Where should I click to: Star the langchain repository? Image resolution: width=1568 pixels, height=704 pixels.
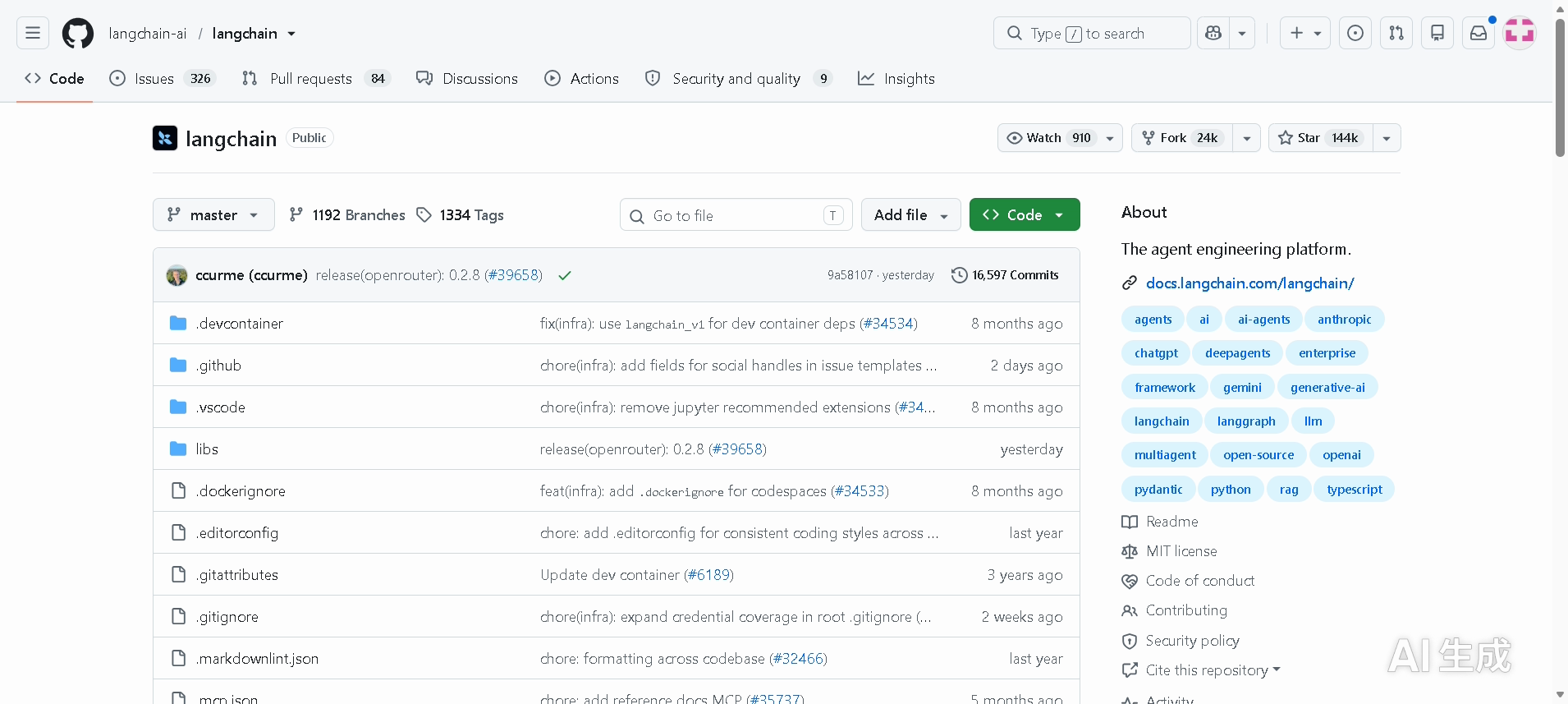click(x=1321, y=138)
